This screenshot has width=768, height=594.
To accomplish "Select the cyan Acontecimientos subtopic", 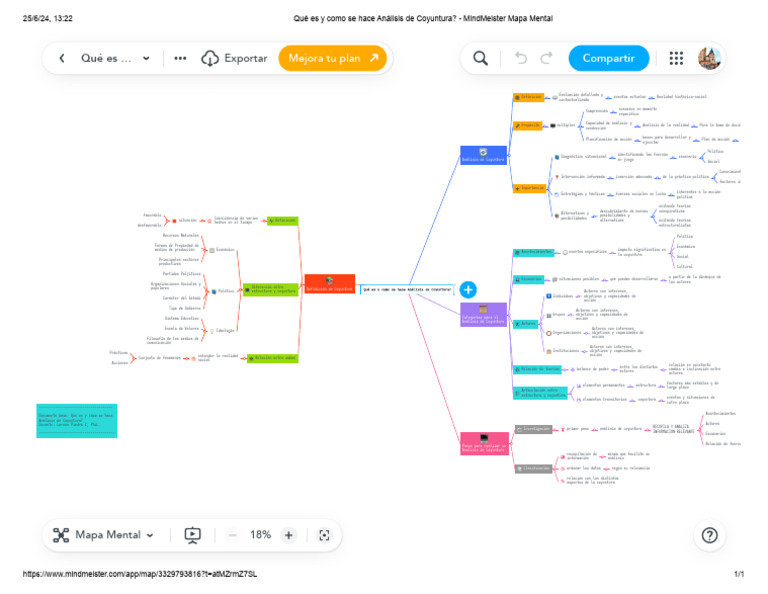I will coord(534,252).
